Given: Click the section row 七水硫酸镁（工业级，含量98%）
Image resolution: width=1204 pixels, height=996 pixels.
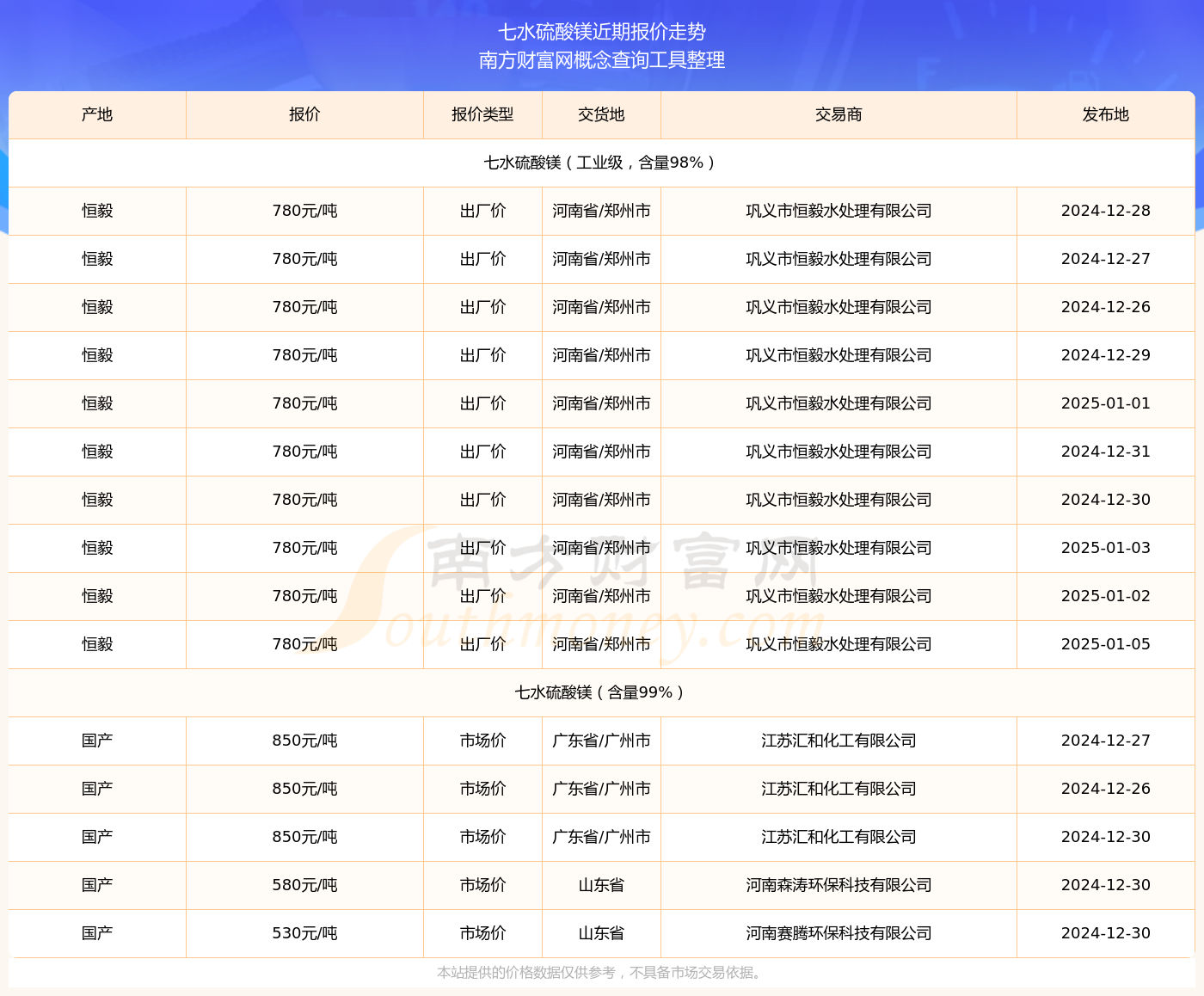Looking at the screenshot, I should pyautogui.click(x=602, y=163).
